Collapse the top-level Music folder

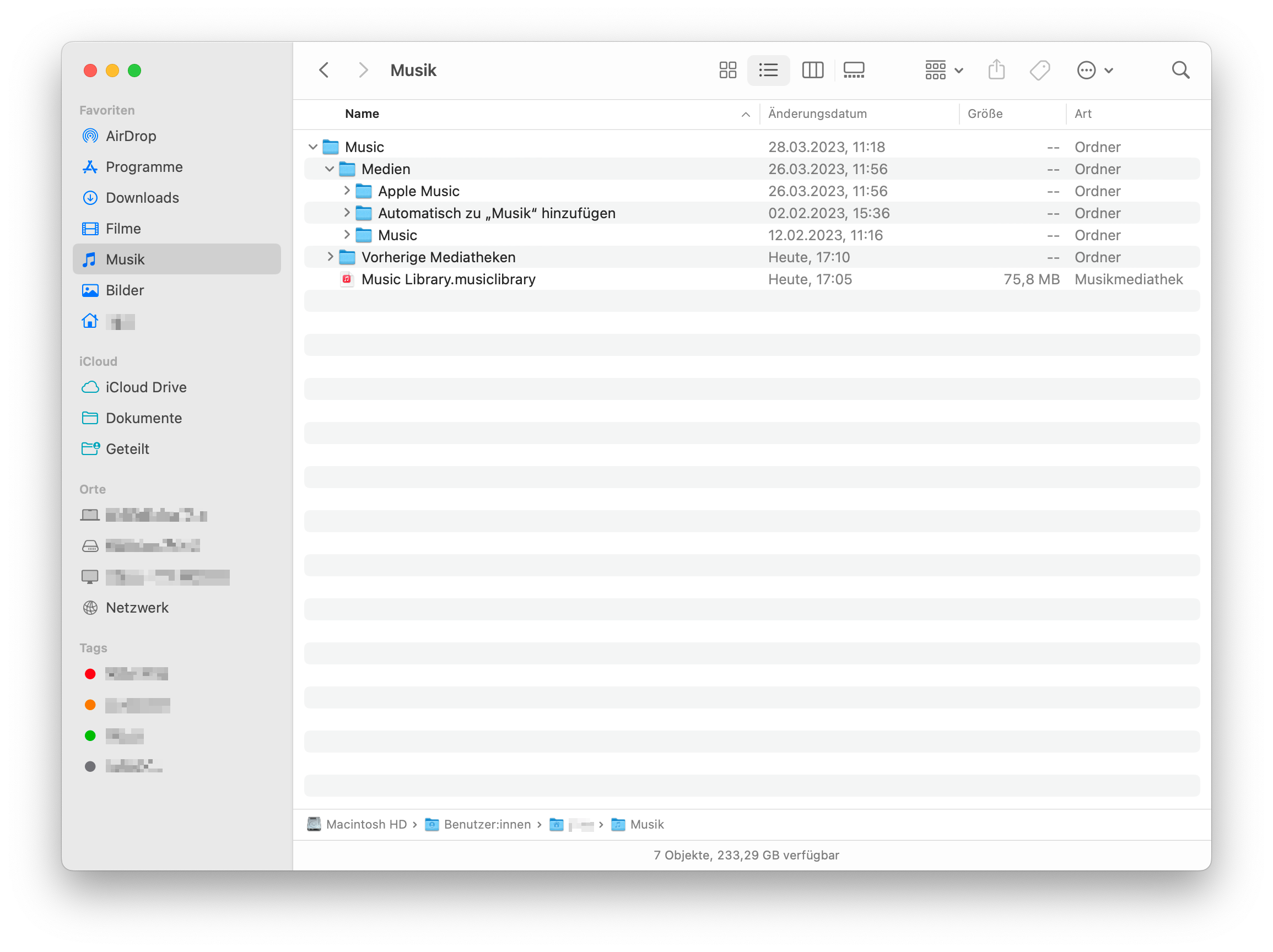[313, 147]
